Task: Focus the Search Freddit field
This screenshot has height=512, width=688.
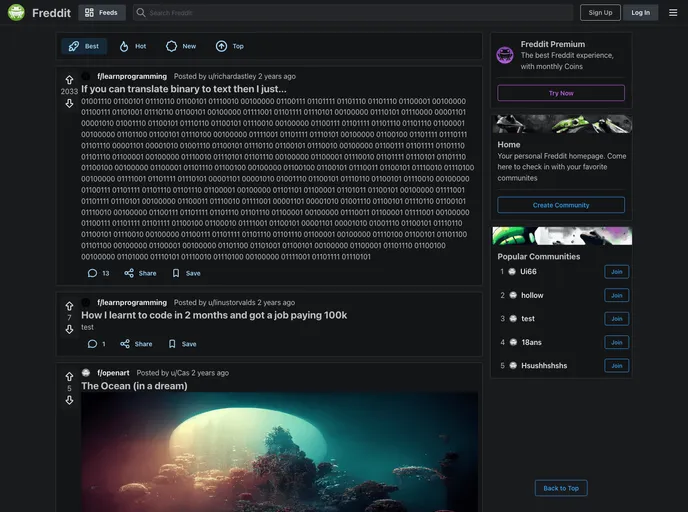Action: point(353,13)
